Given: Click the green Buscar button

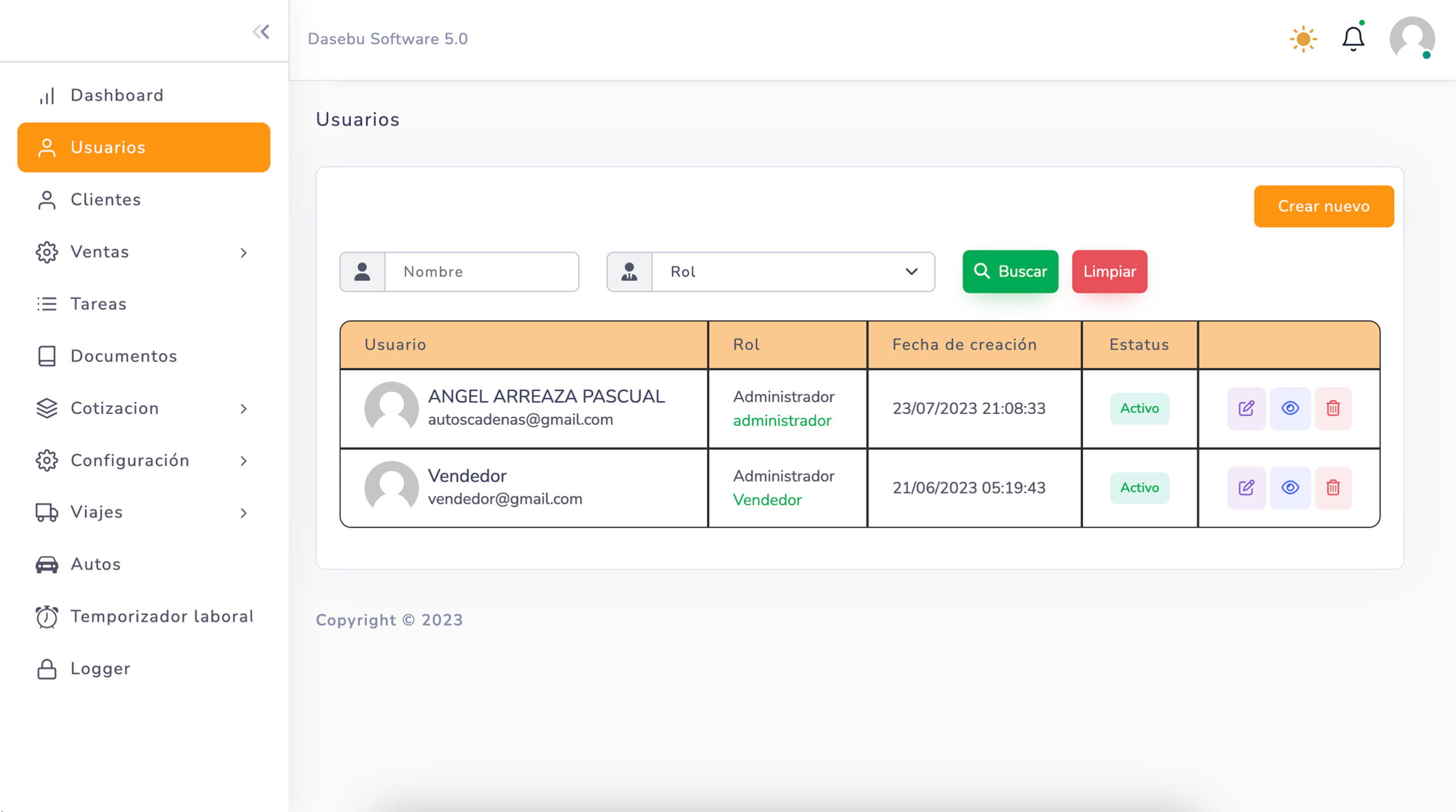Looking at the screenshot, I should tap(1010, 271).
